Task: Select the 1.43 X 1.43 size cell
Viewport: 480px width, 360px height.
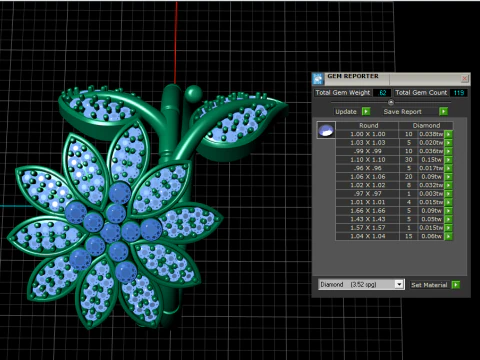Action: 368,219
